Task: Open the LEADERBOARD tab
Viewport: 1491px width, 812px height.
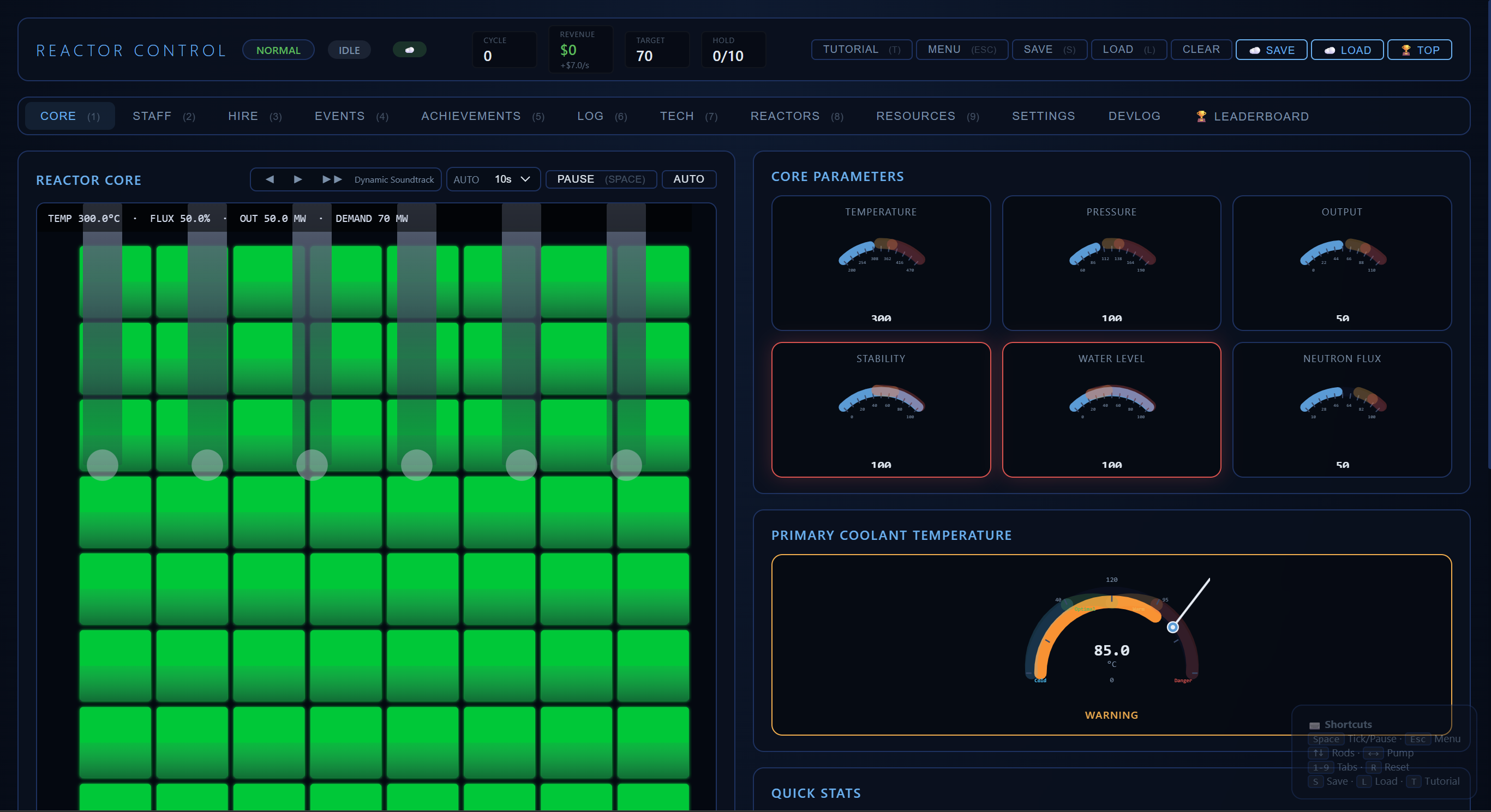Action: [1252, 116]
